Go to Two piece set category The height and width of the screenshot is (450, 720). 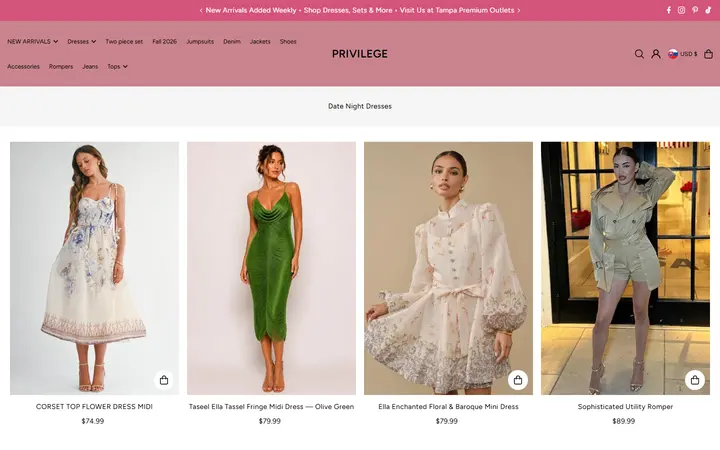point(124,41)
